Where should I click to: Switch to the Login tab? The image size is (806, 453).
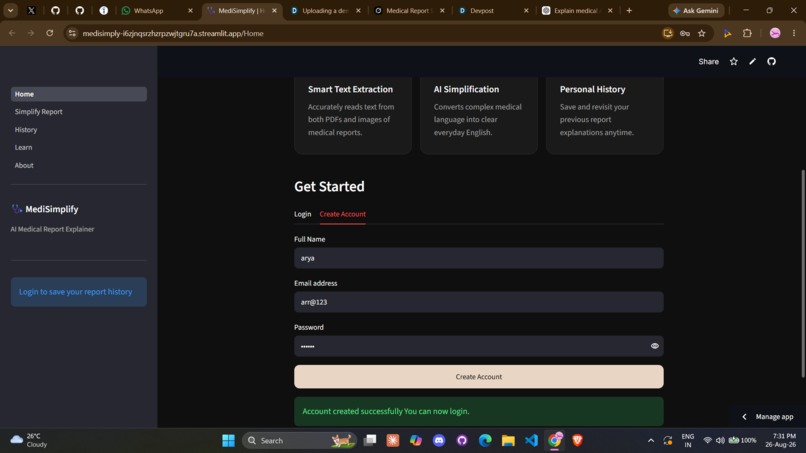point(302,214)
